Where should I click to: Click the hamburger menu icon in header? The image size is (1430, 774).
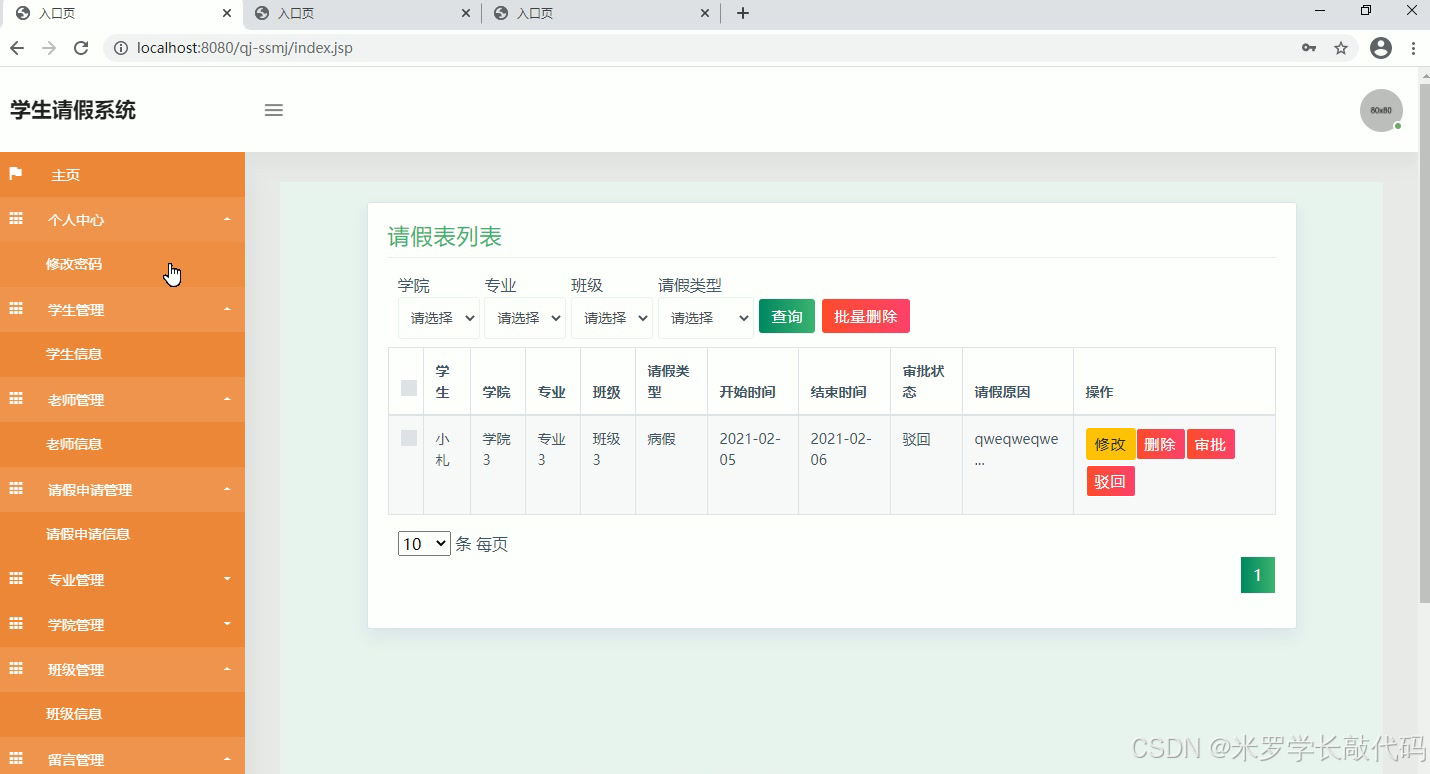[273, 110]
